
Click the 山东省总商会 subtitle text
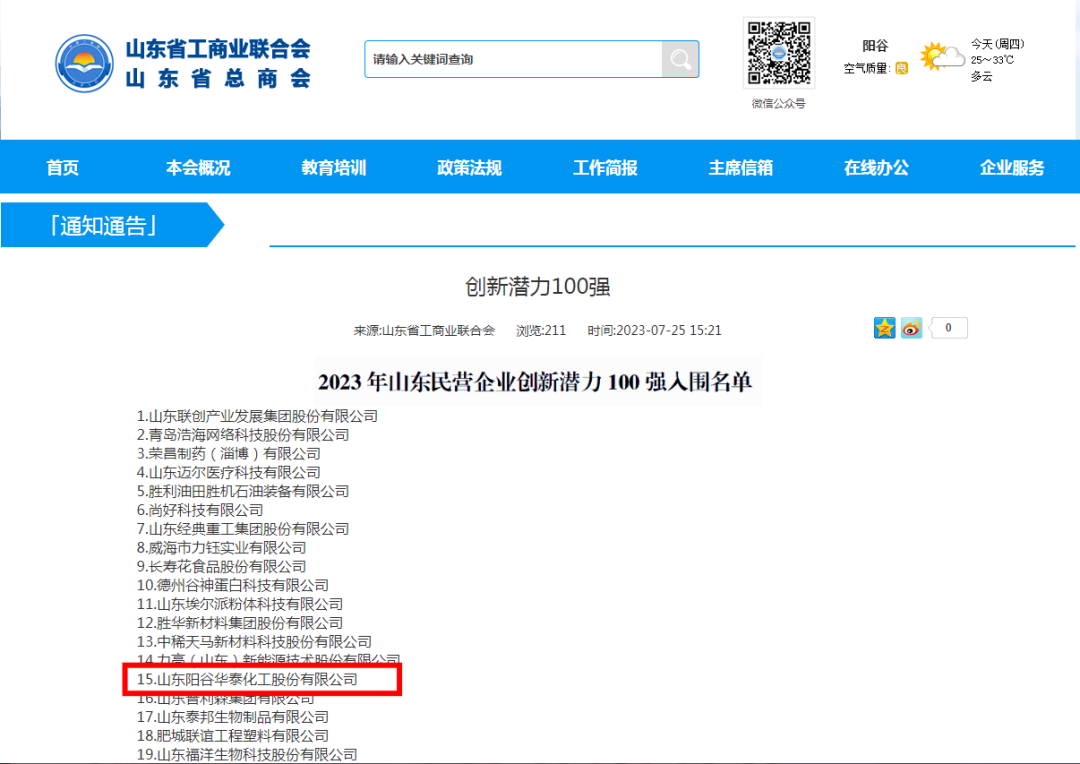(x=218, y=79)
